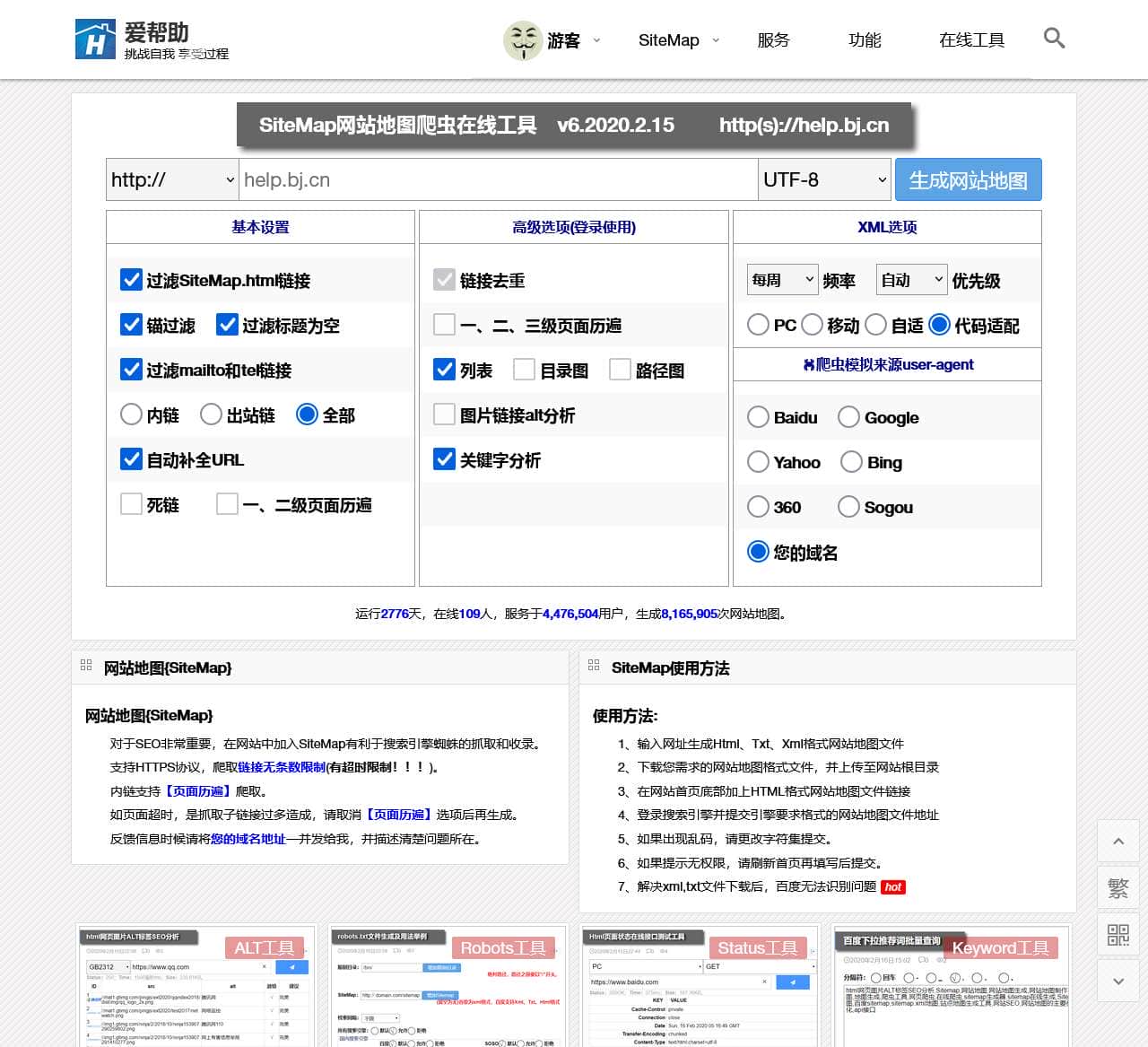Open the Status工具 thumbnail

pos(700,985)
